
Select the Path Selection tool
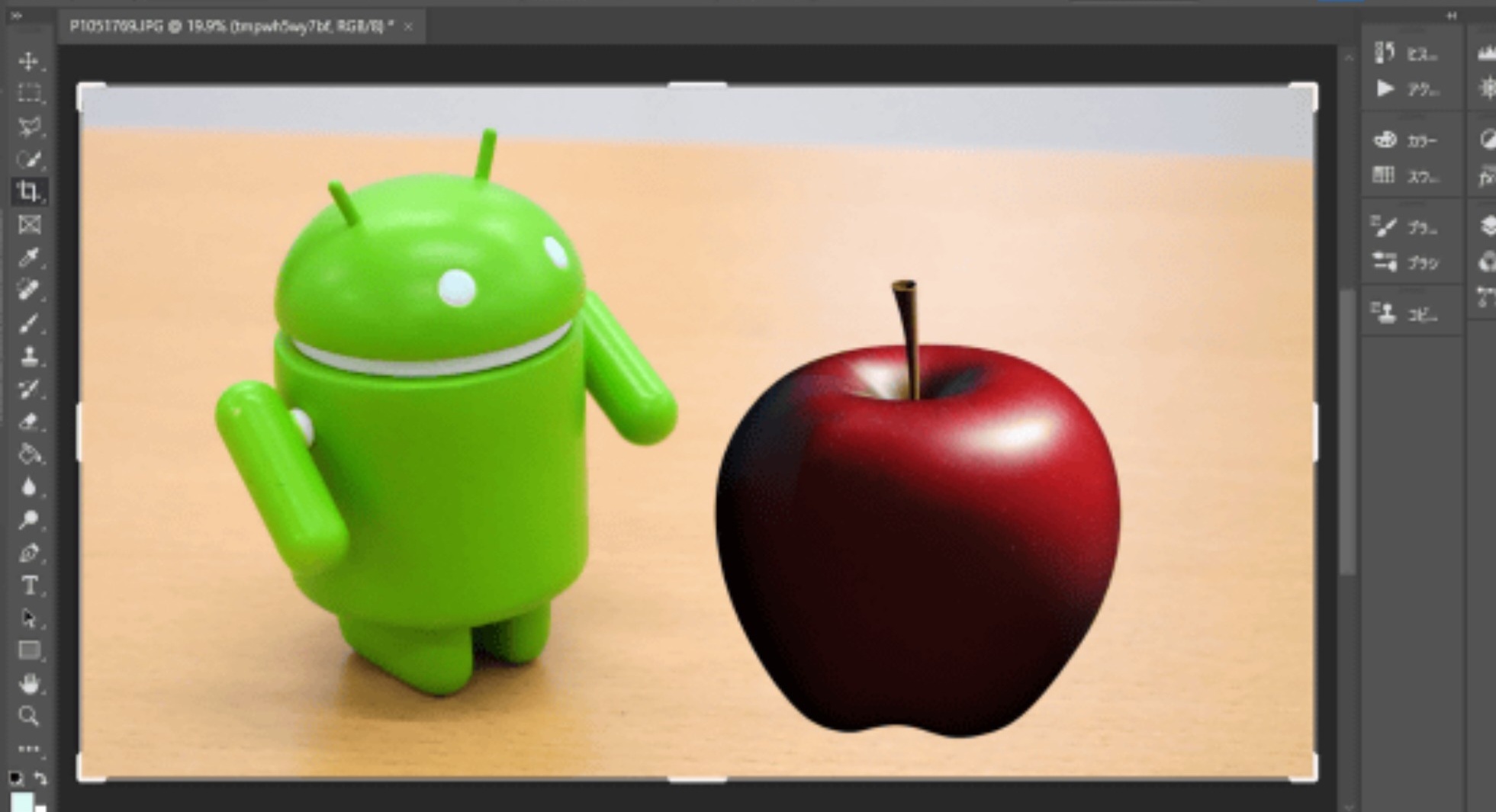tap(29, 618)
